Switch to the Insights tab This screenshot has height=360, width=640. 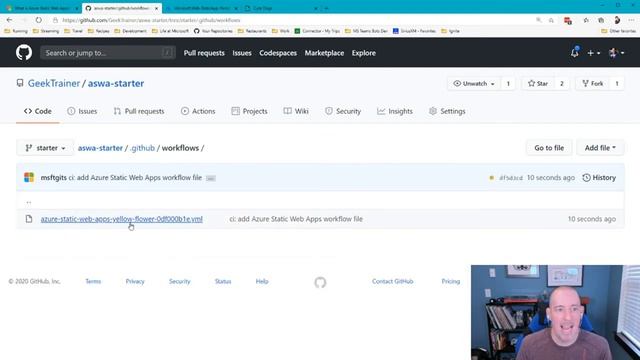click(x=395, y=111)
